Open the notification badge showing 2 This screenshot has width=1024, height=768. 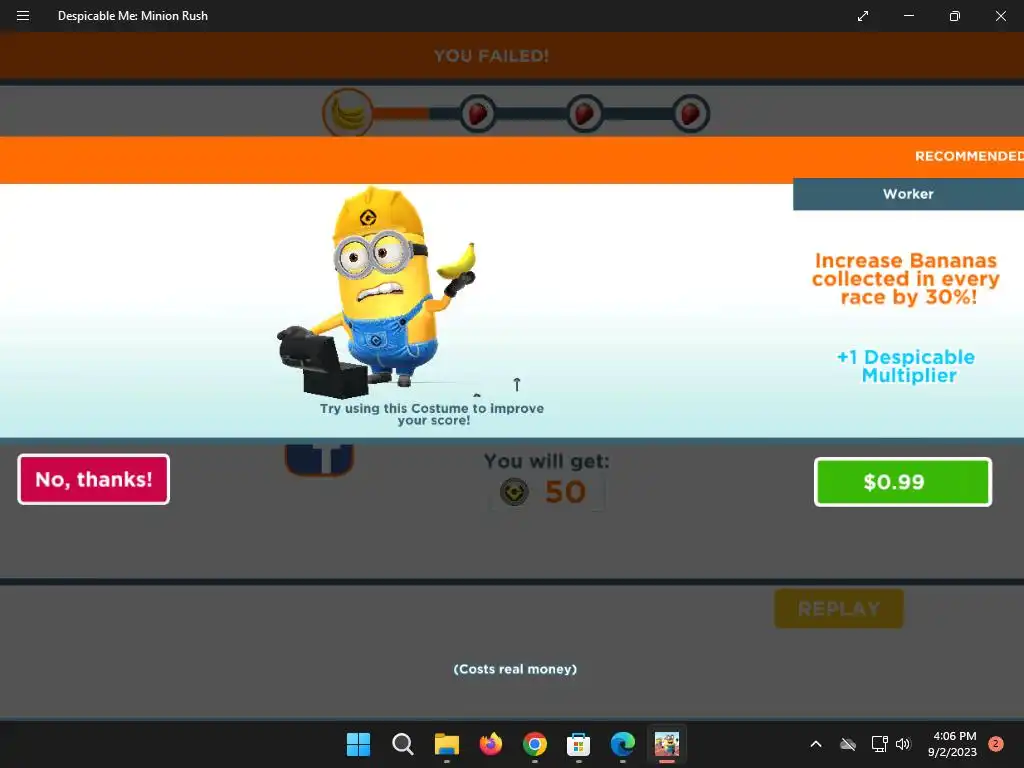(996, 744)
